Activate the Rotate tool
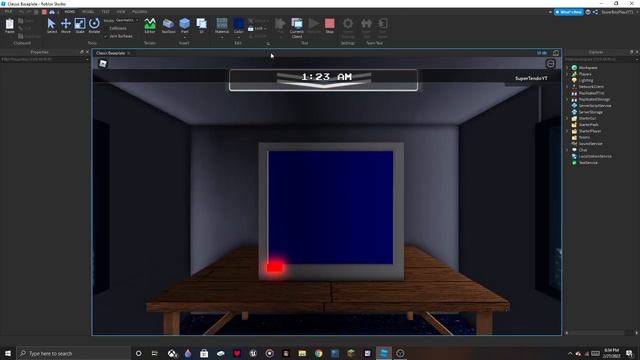 point(94,25)
